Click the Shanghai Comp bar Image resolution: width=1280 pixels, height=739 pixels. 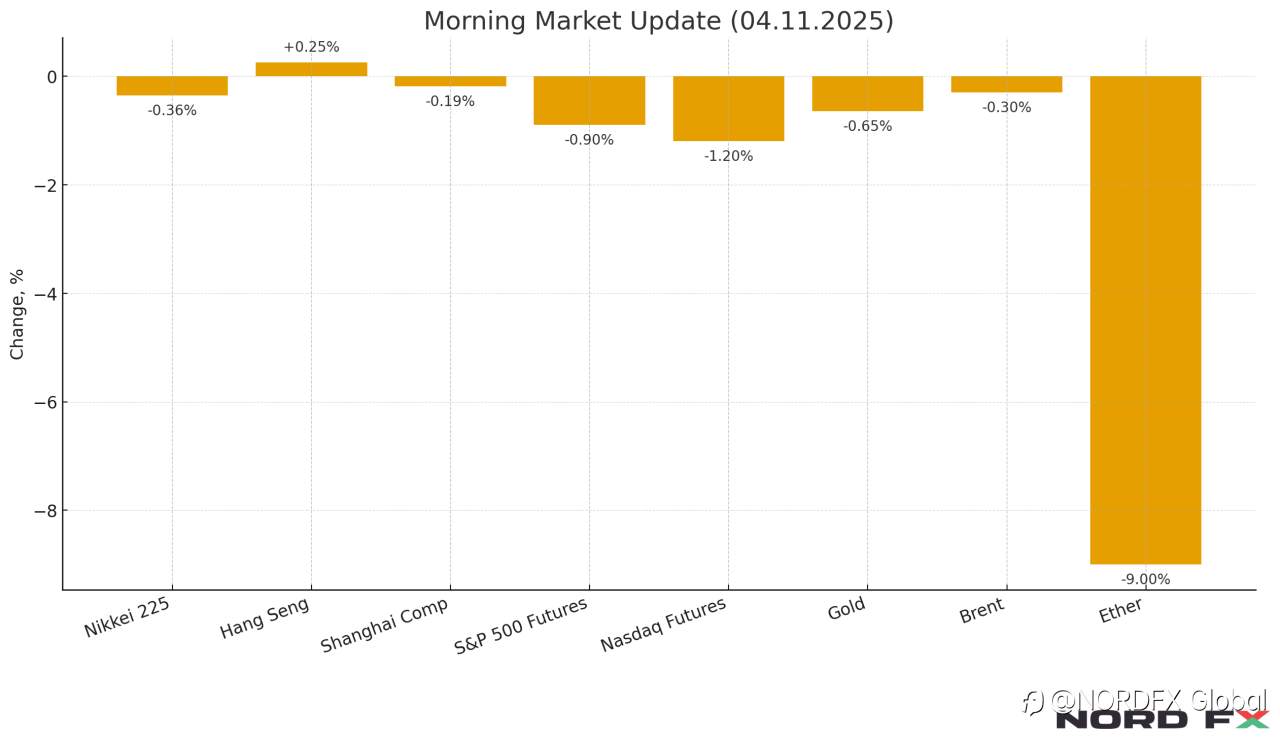coord(450,81)
